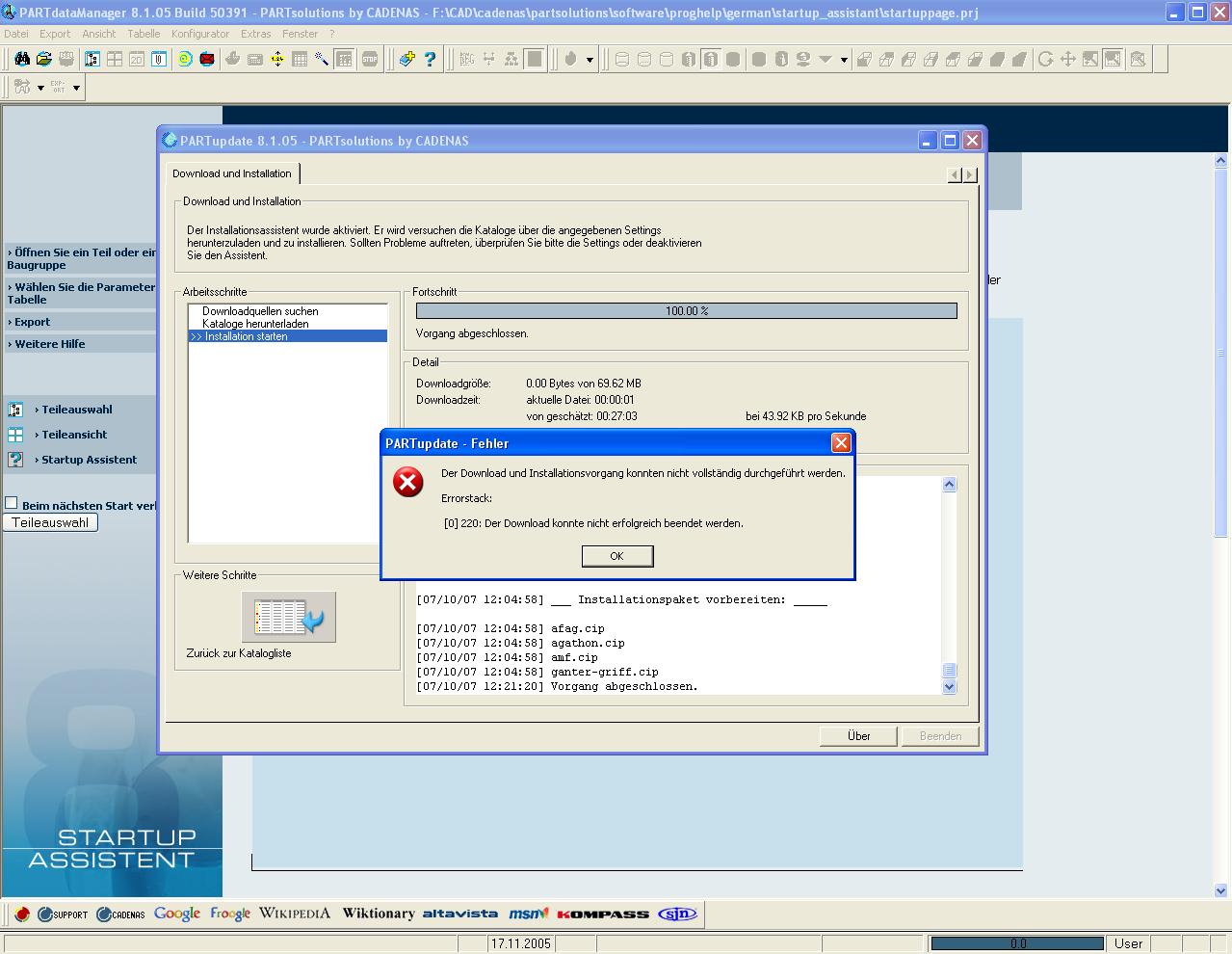Click the Teileauswahl button in left panel
Image resolution: width=1232 pixels, height=954 pixels.
(50, 522)
